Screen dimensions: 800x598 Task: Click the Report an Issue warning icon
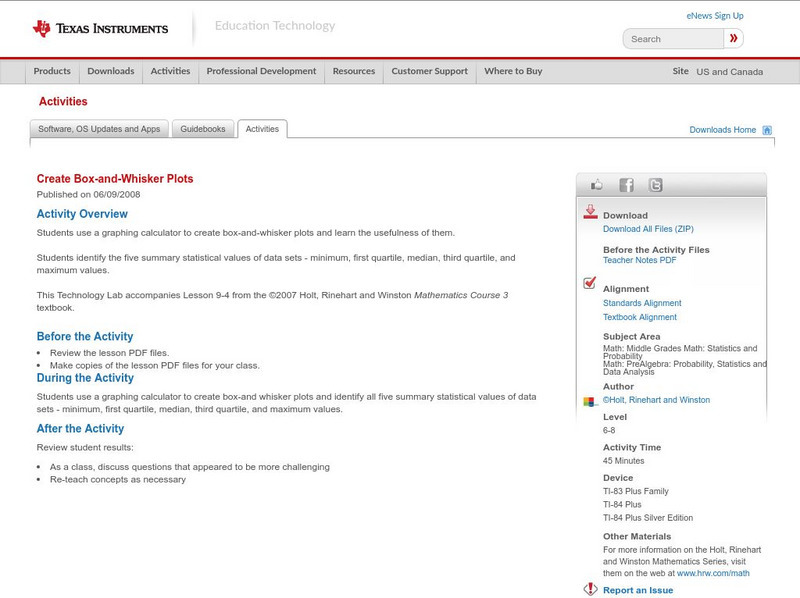[590, 589]
